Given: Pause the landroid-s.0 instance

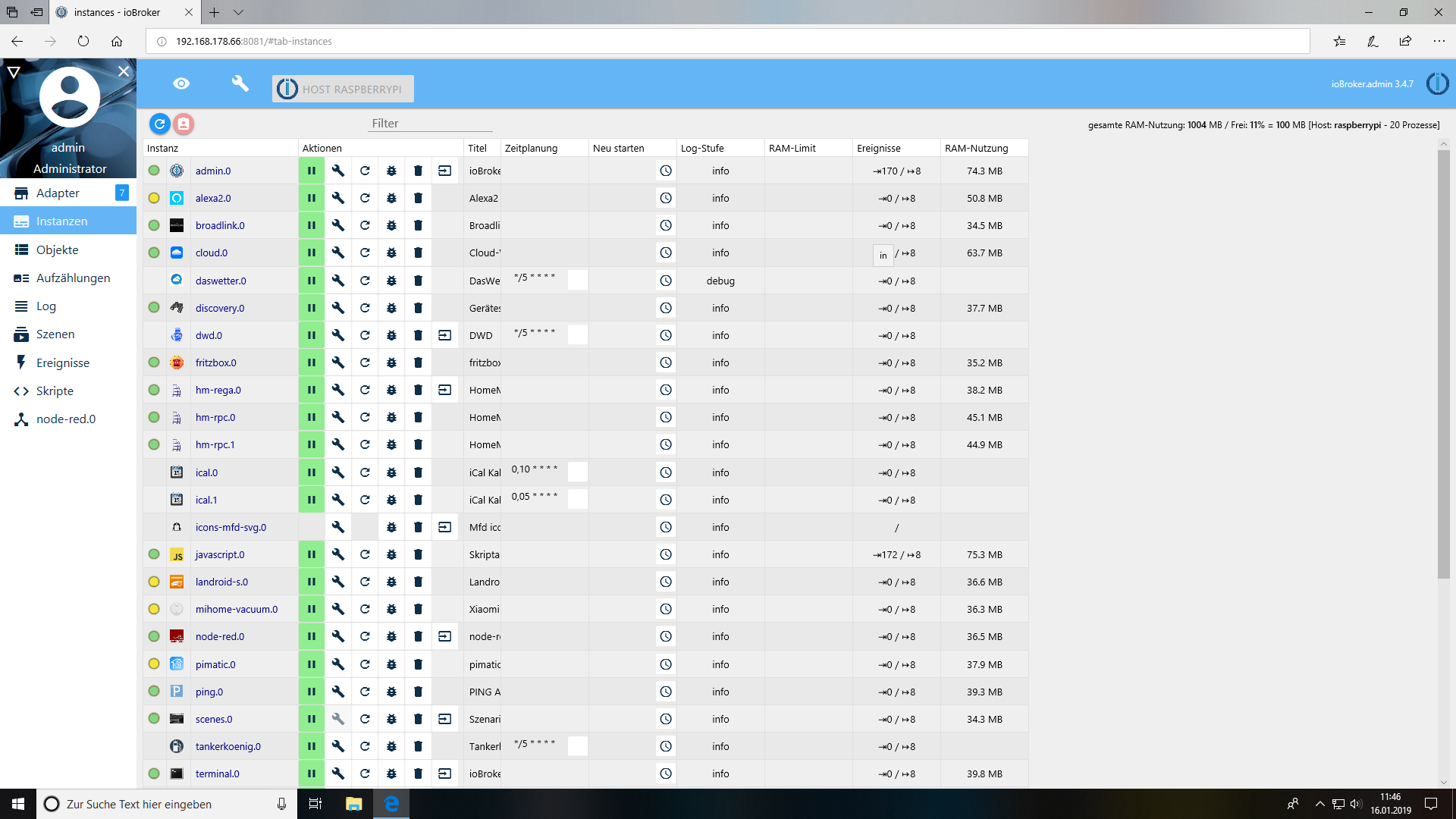Looking at the screenshot, I should [x=311, y=582].
